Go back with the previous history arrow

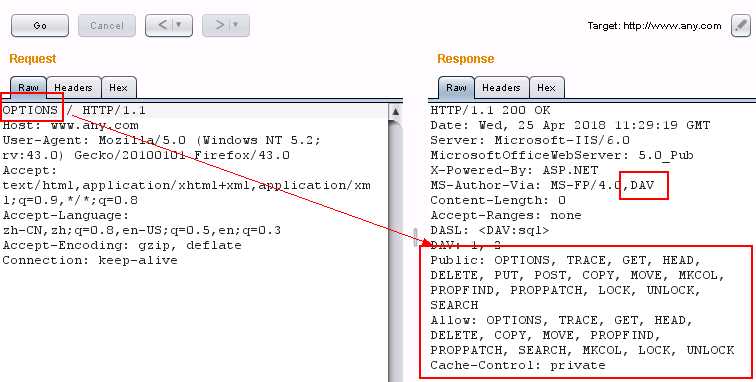tap(162, 25)
